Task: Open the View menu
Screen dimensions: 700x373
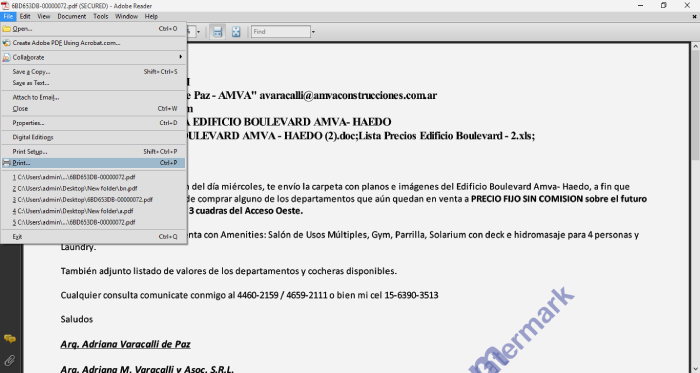Action: click(x=44, y=16)
